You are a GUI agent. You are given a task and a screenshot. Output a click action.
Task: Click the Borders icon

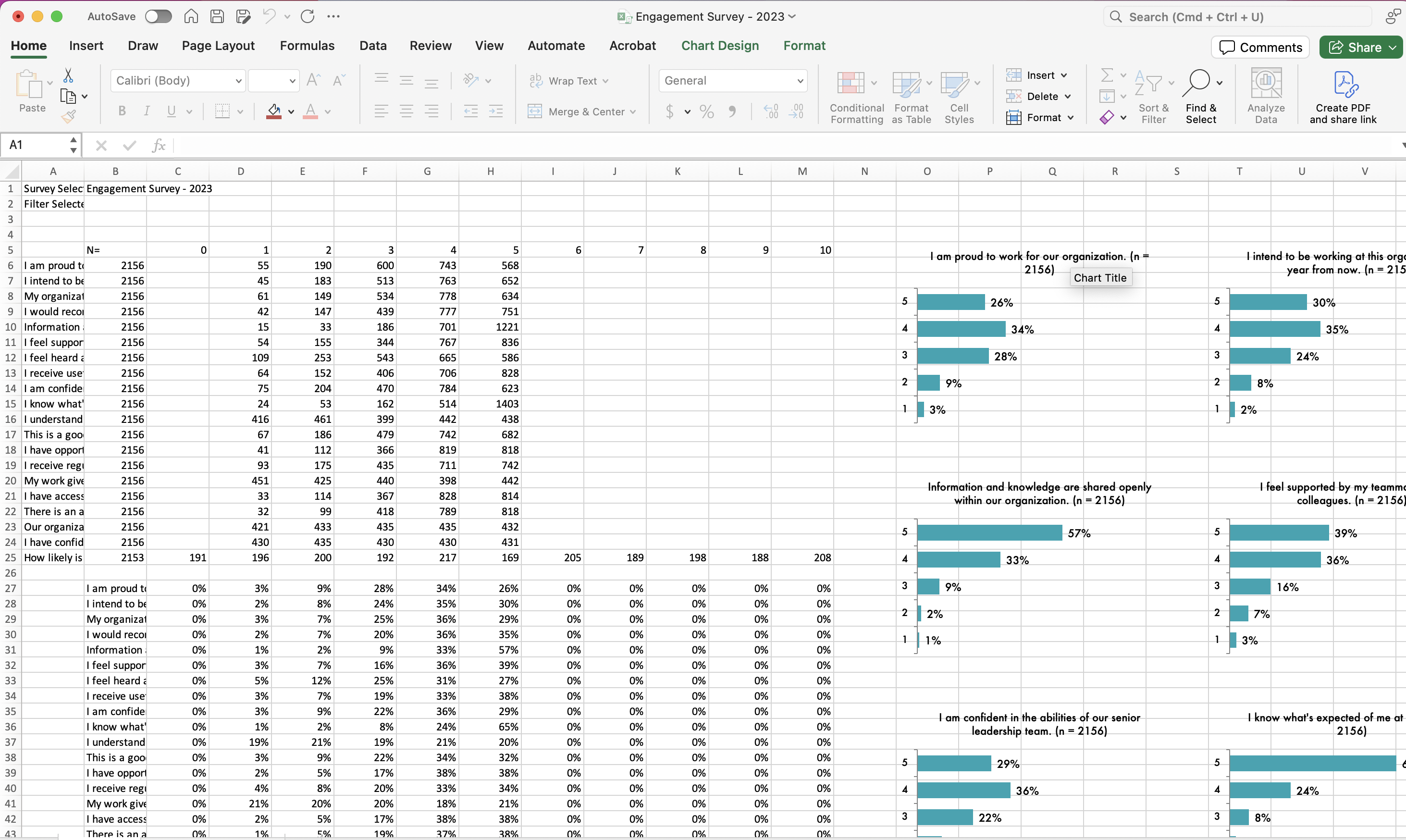click(x=222, y=111)
